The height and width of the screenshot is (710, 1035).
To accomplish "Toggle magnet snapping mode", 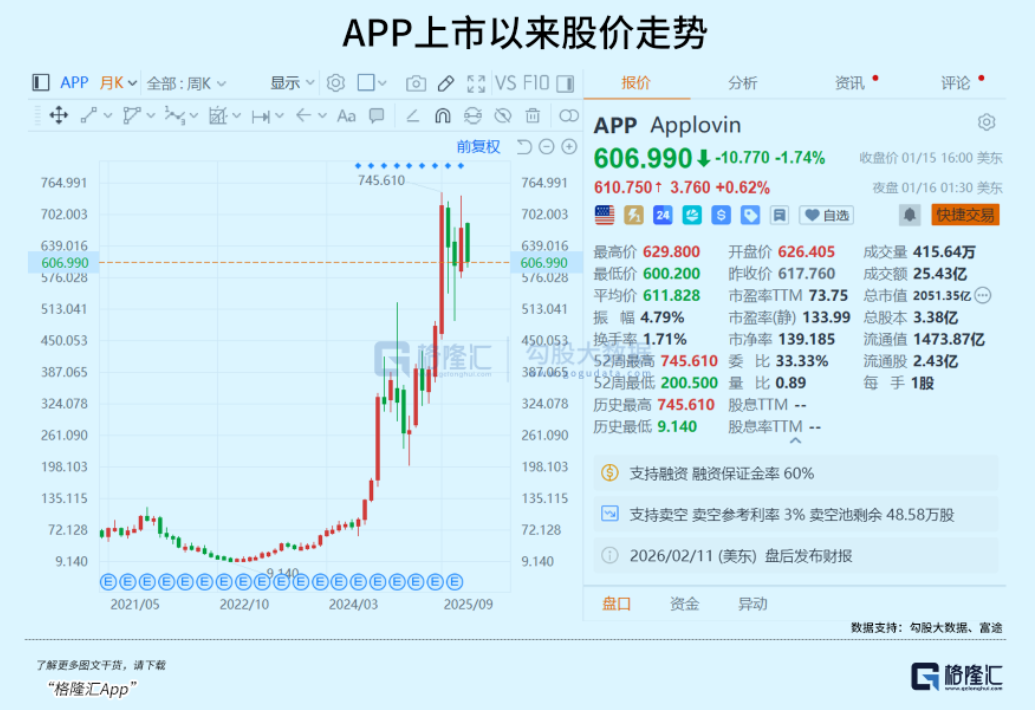I will (442, 115).
